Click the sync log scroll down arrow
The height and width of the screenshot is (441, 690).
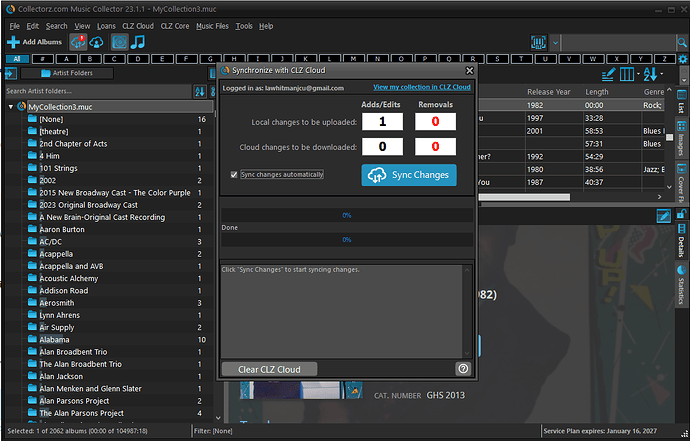pos(467,353)
